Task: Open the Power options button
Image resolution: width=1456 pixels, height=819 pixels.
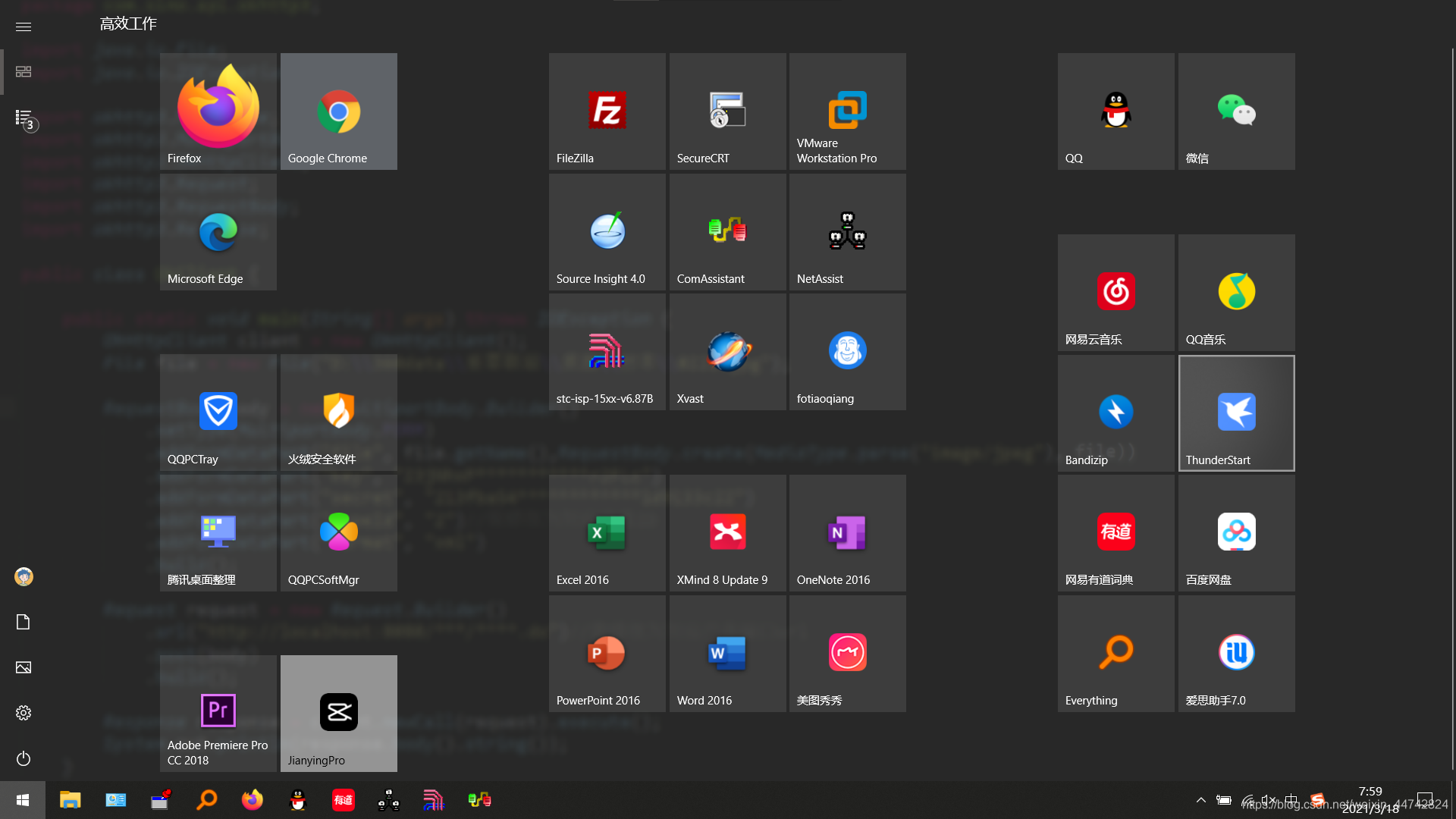Action: (x=24, y=758)
